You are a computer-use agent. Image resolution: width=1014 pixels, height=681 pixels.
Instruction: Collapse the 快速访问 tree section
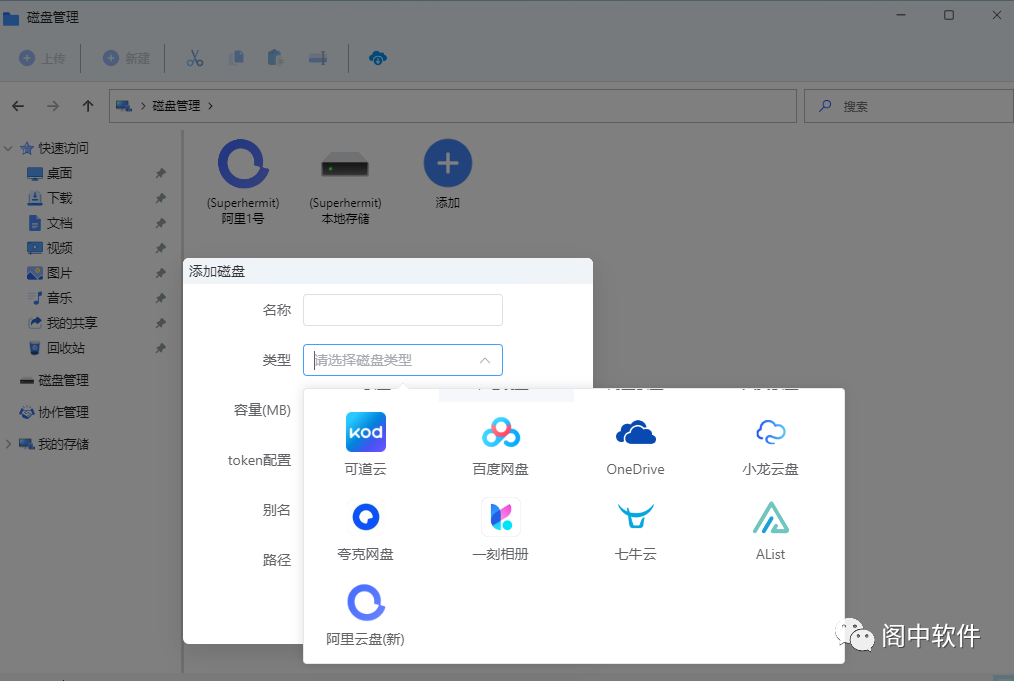click(8, 148)
